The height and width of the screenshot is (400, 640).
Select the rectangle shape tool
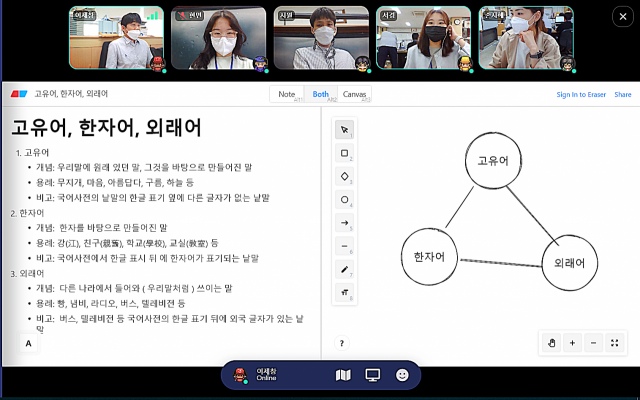pos(344,153)
